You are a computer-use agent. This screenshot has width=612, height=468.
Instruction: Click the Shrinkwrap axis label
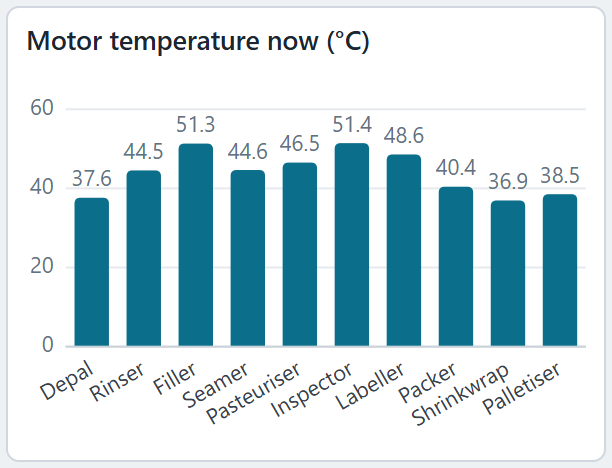(461, 394)
